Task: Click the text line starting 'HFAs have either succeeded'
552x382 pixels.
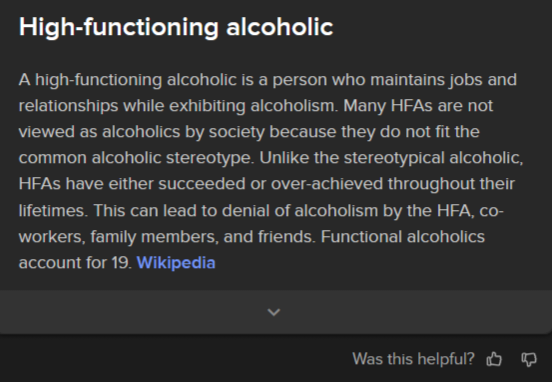Action: 266,184
